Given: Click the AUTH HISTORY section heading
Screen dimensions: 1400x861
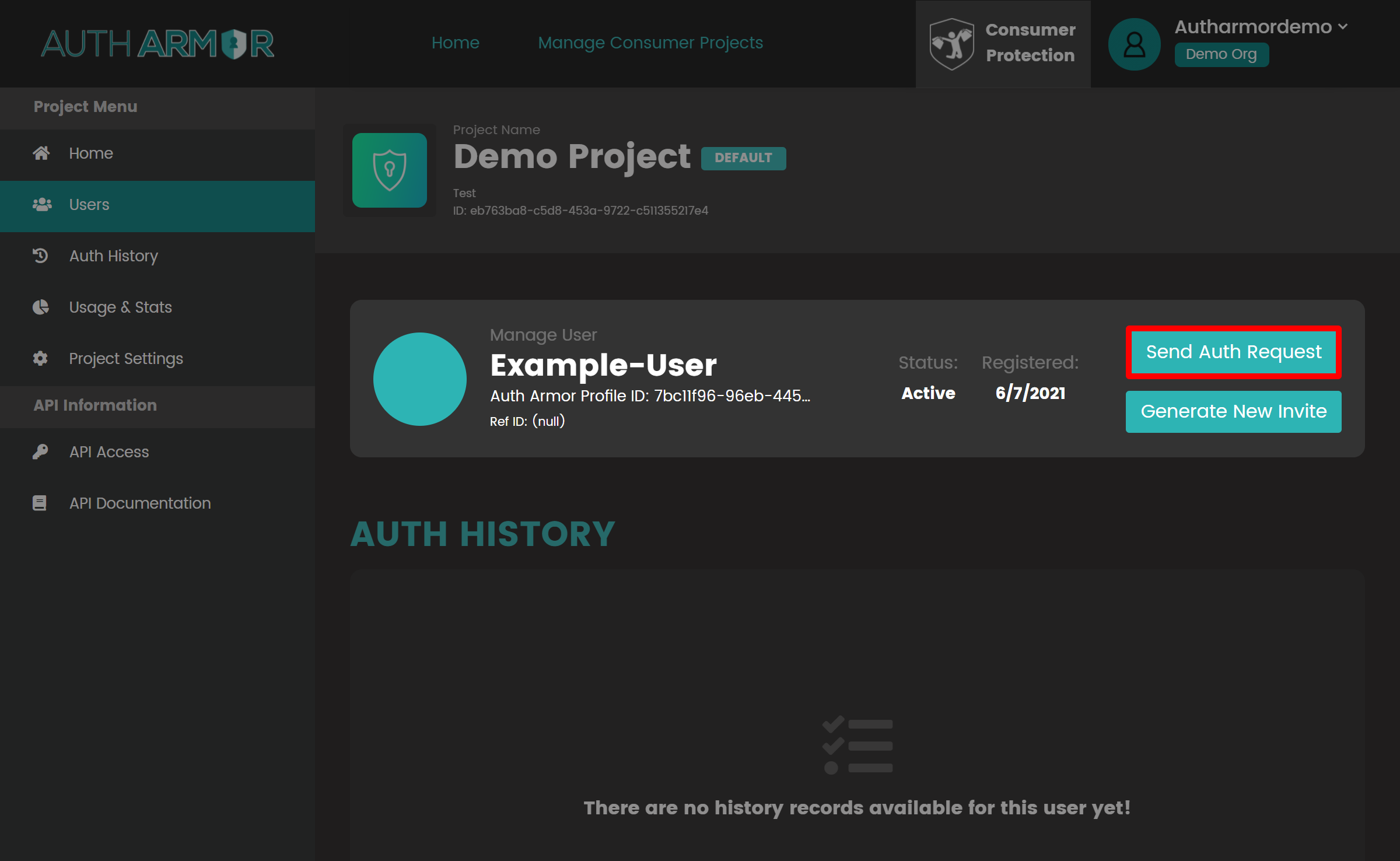Looking at the screenshot, I should [482, 534].
